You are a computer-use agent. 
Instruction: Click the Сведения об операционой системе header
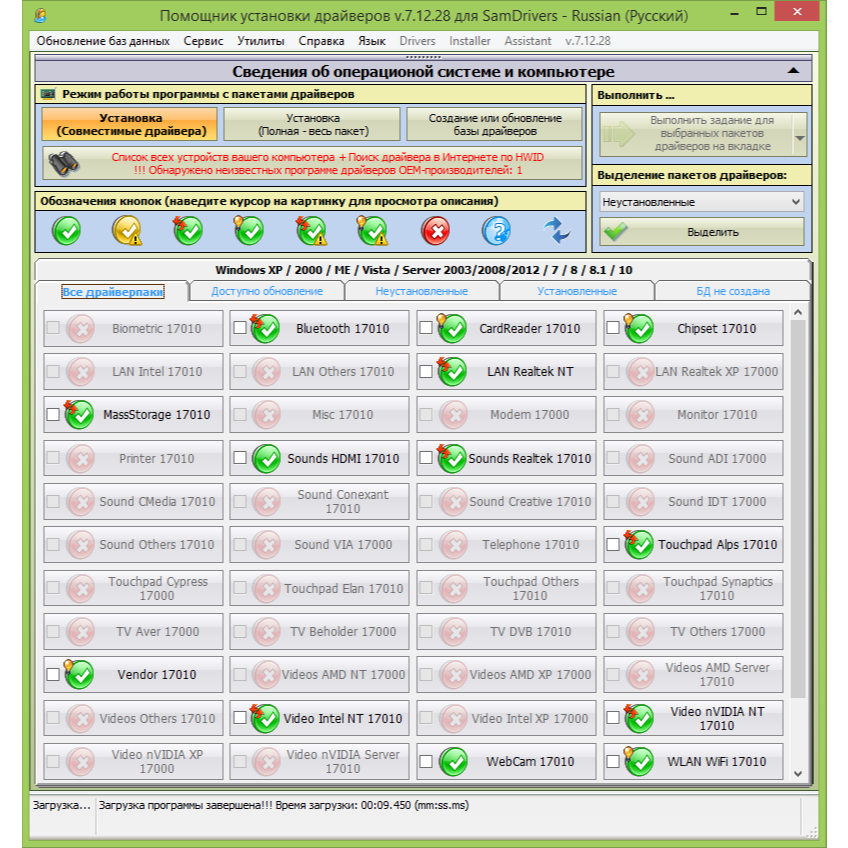click(423, 71)
